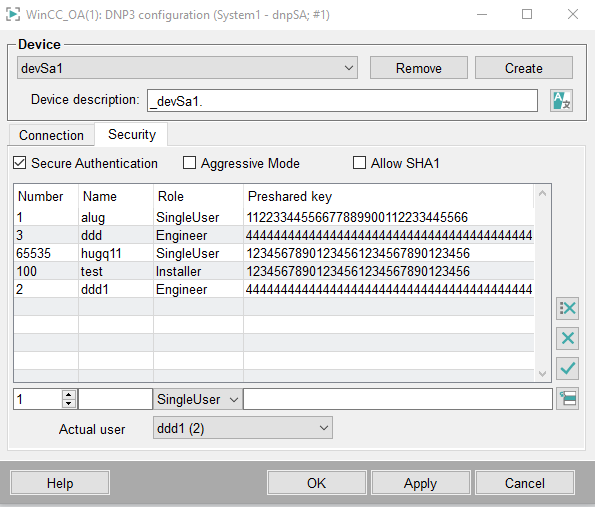Click the translate description language icon

tap(561, 101)
